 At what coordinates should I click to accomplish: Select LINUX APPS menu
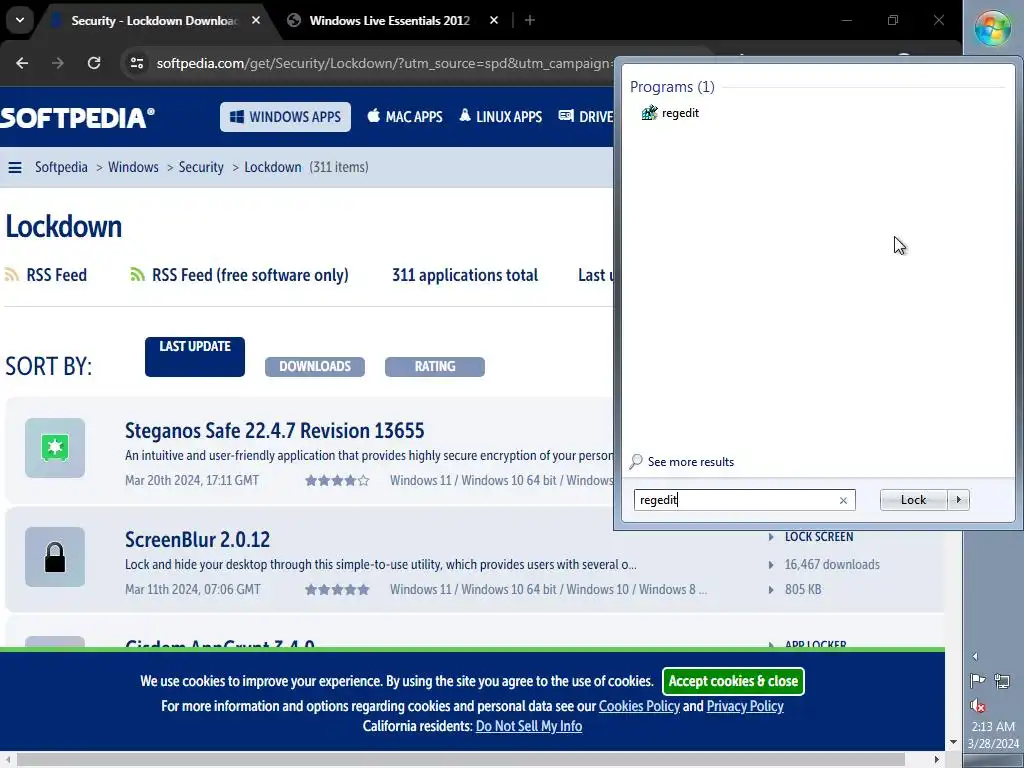[501, 117]
